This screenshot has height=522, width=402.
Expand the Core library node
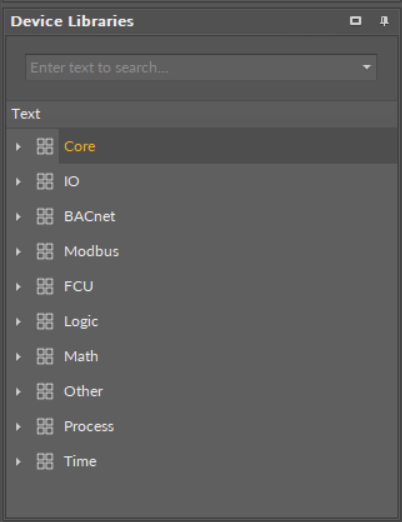pos(18,147)
